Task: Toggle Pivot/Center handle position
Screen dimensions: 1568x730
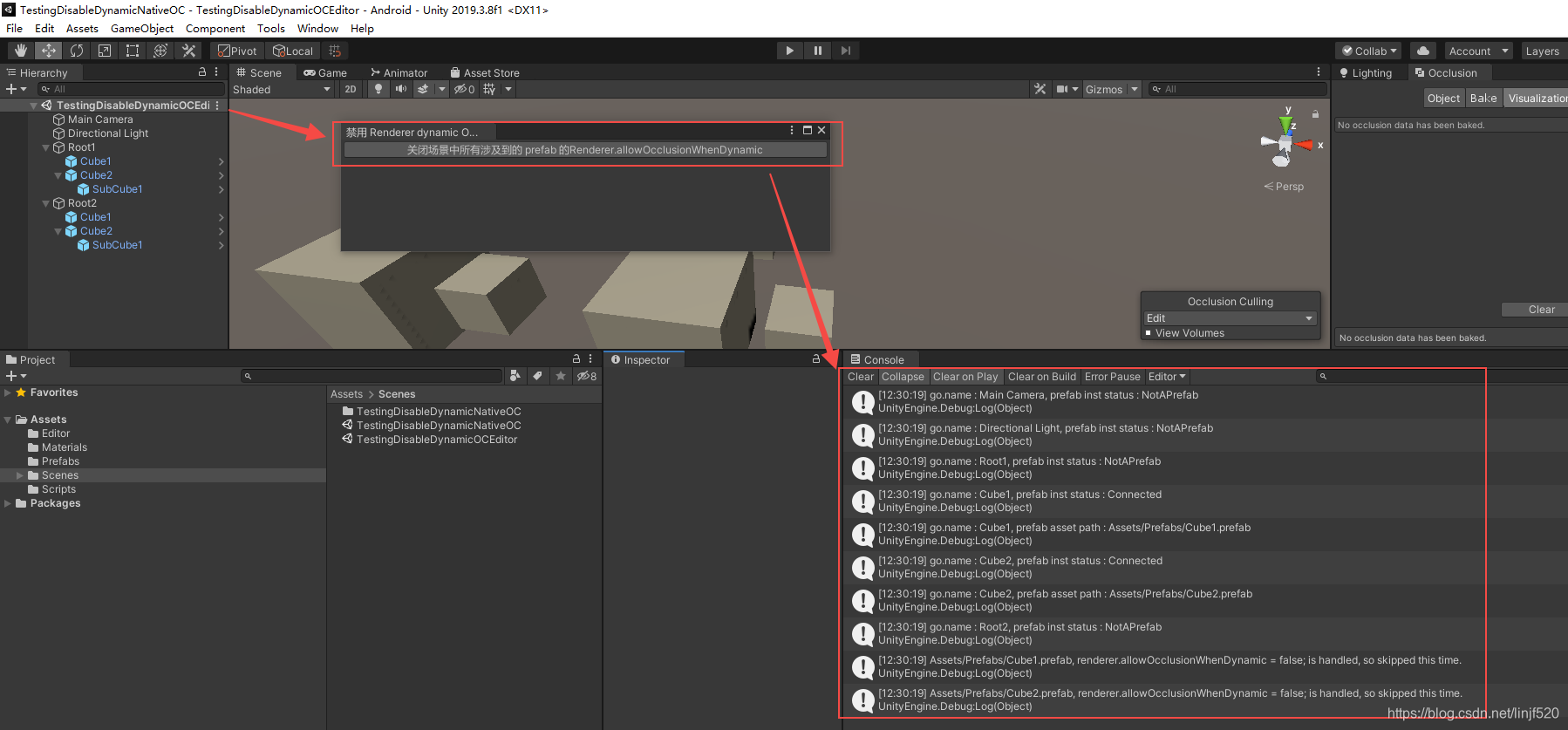Action: tap(237, 51)
